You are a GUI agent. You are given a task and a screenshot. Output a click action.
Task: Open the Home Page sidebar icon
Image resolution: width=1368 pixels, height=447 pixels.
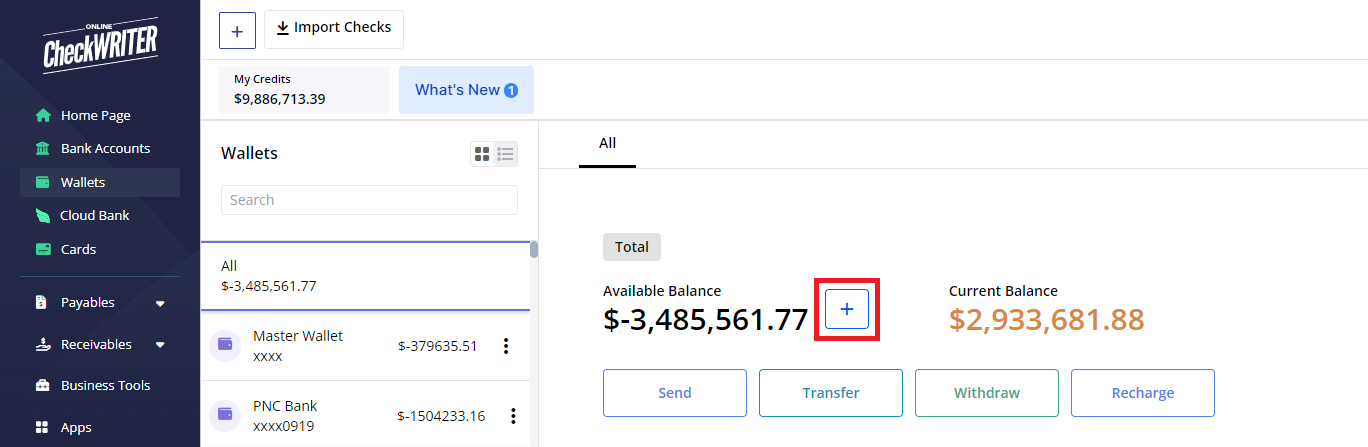[43, 115]
